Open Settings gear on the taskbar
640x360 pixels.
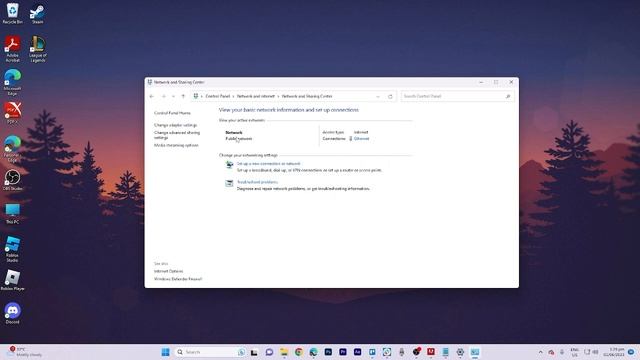tap(460, 352)
